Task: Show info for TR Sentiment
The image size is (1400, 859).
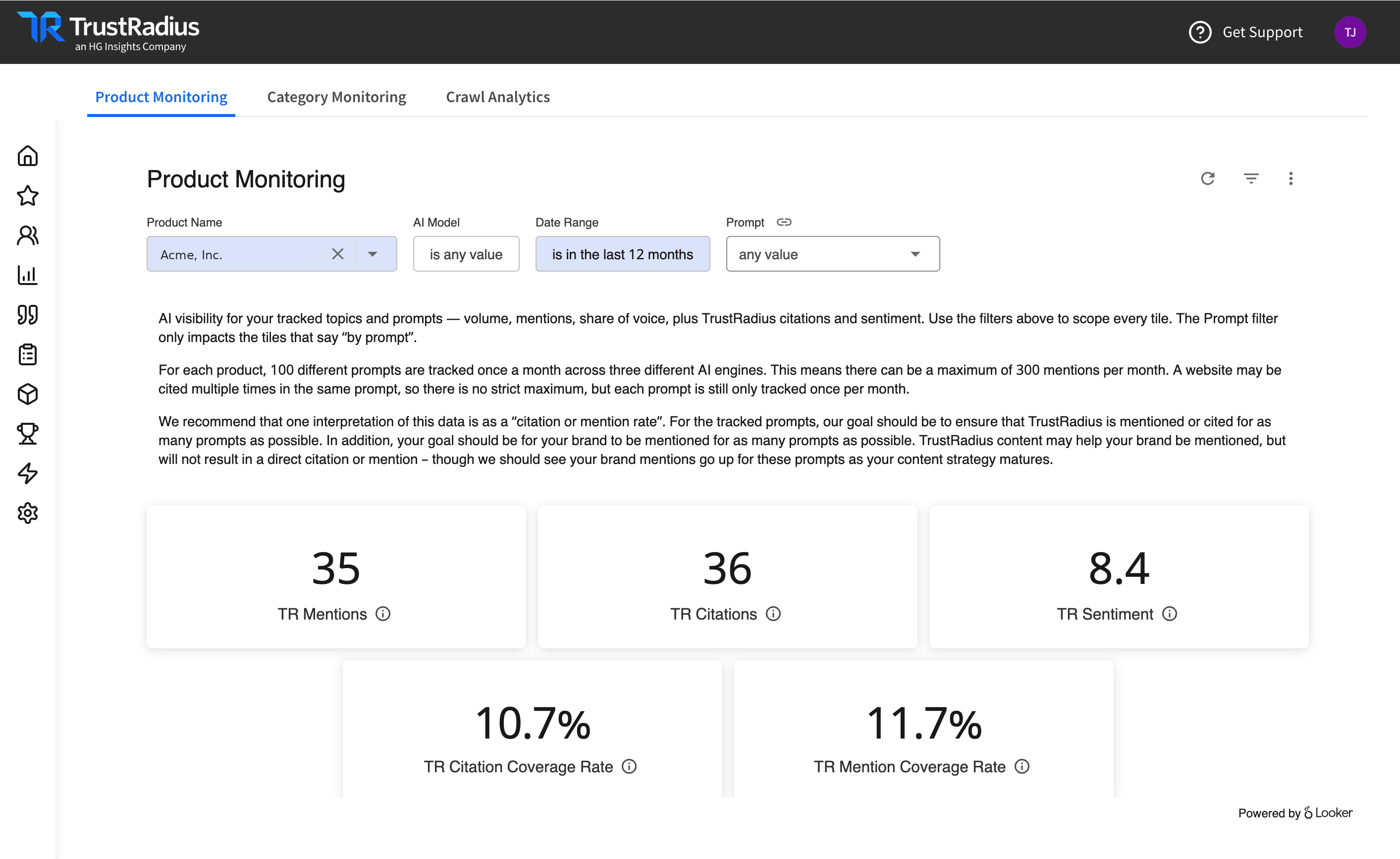Action: (x=1169, y=614)
